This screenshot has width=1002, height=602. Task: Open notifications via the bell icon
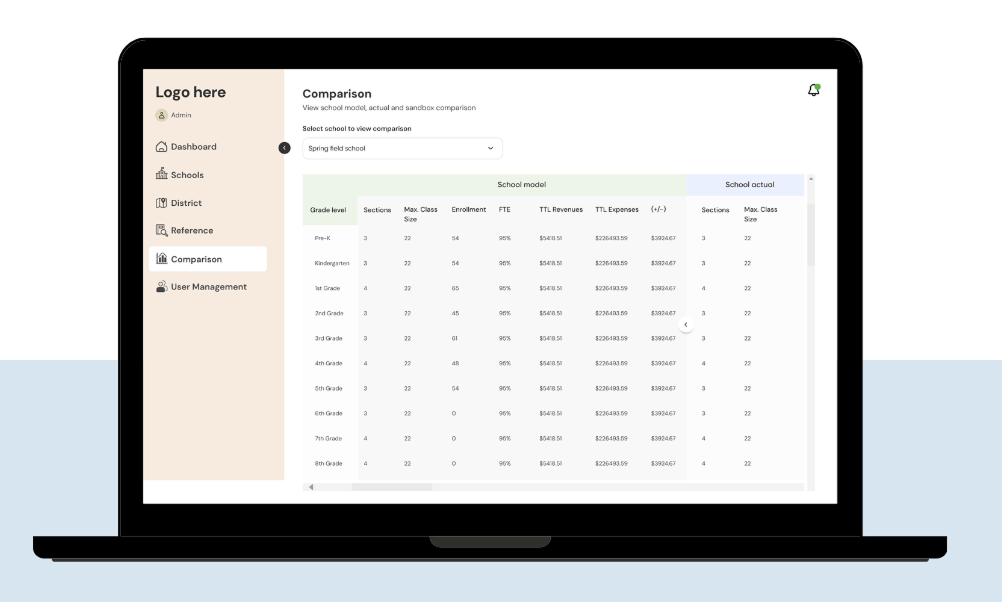coord(813,90)
